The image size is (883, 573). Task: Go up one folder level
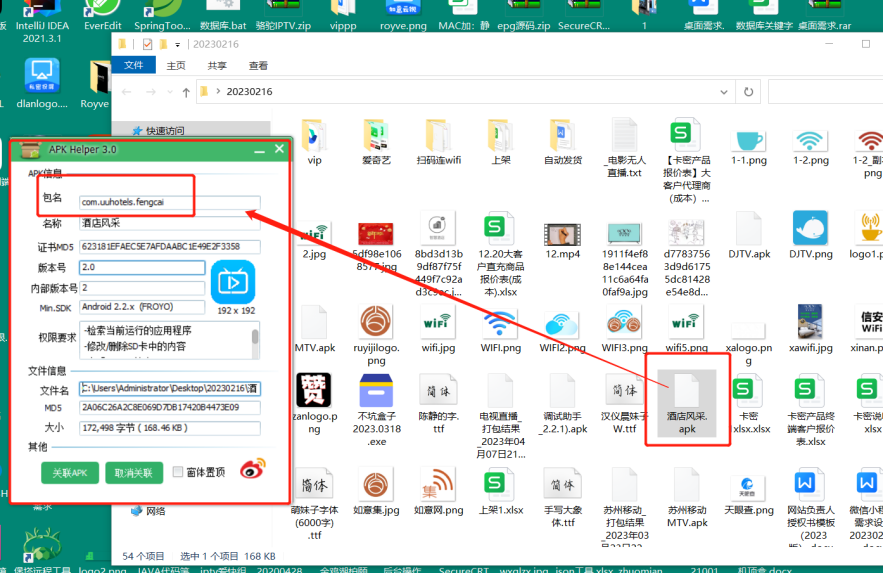[x=186, y=92]
